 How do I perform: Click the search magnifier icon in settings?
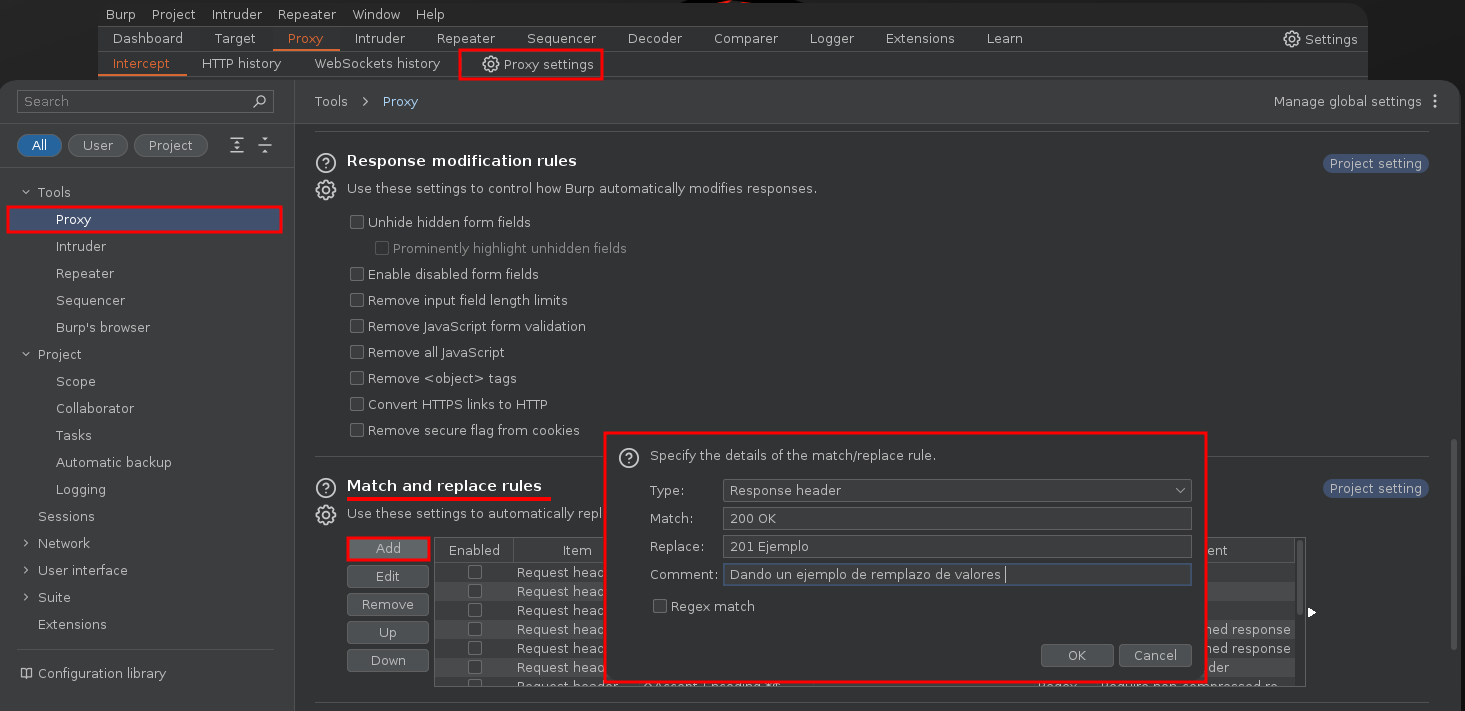tap(260, 101)
